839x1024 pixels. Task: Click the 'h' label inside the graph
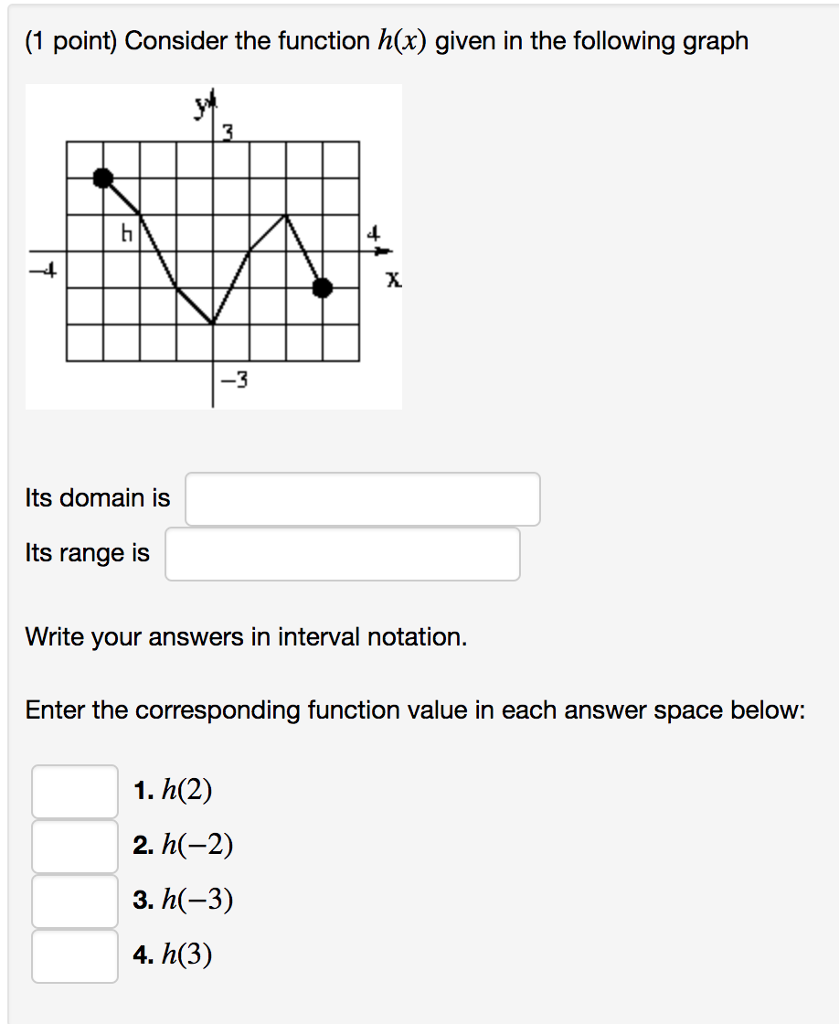point(126,235)
